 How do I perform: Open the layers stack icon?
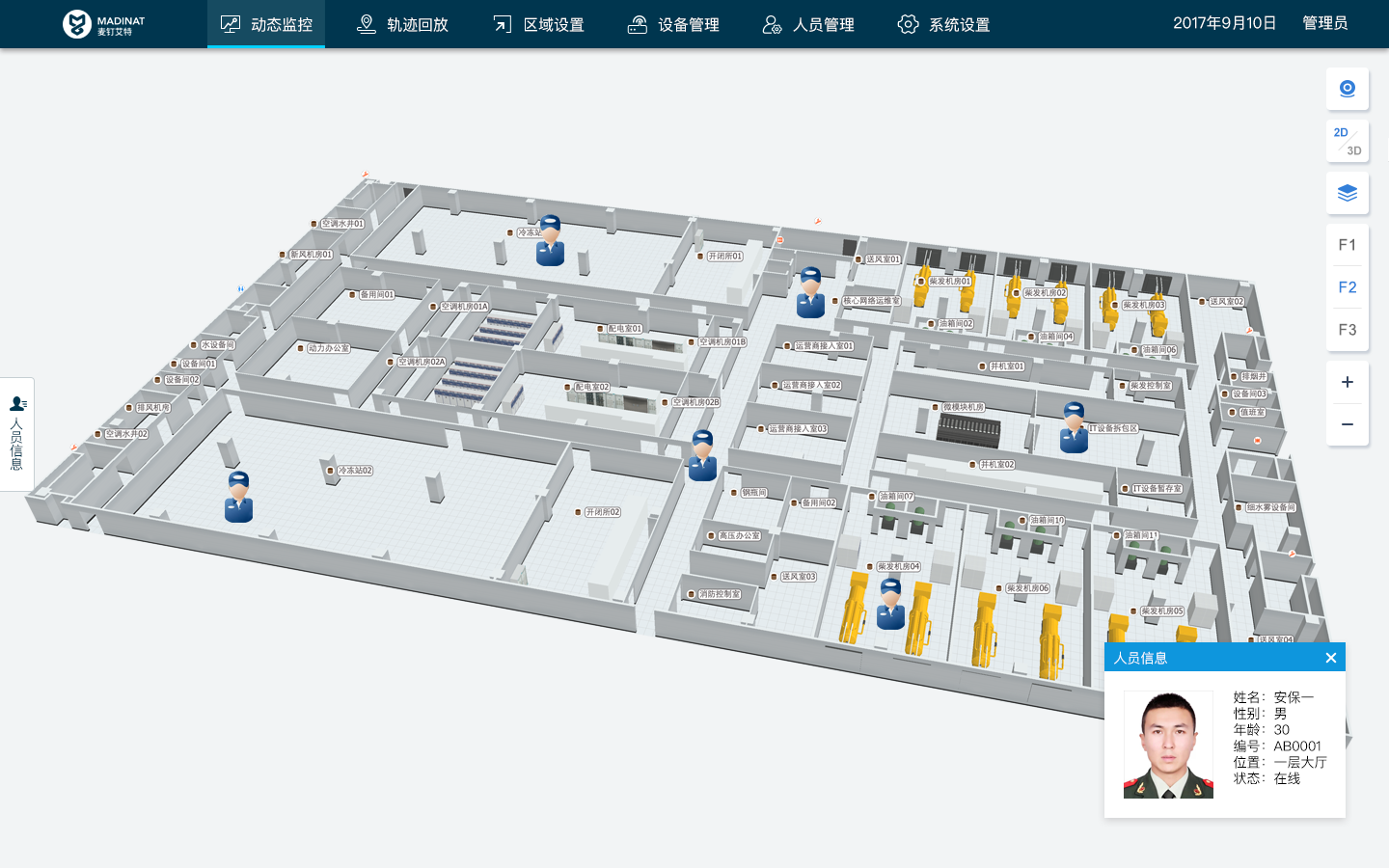point(1348,193)
